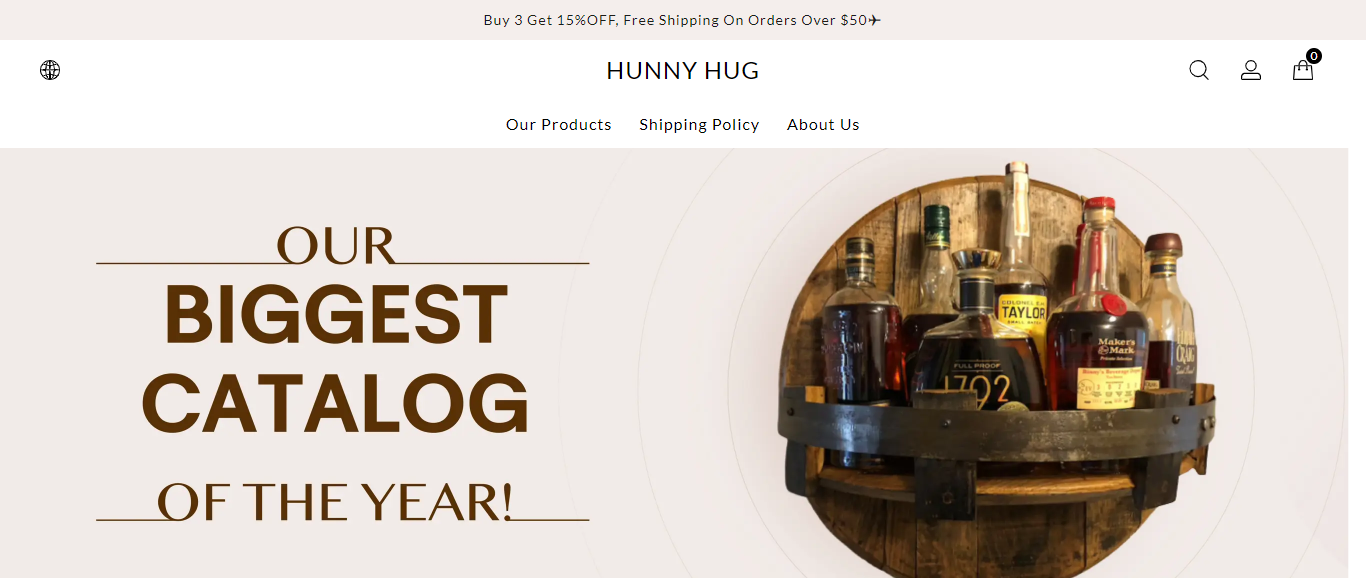Click the airplane icon in announcement bar
The image size is (1366, 578).
click(875, 20)
